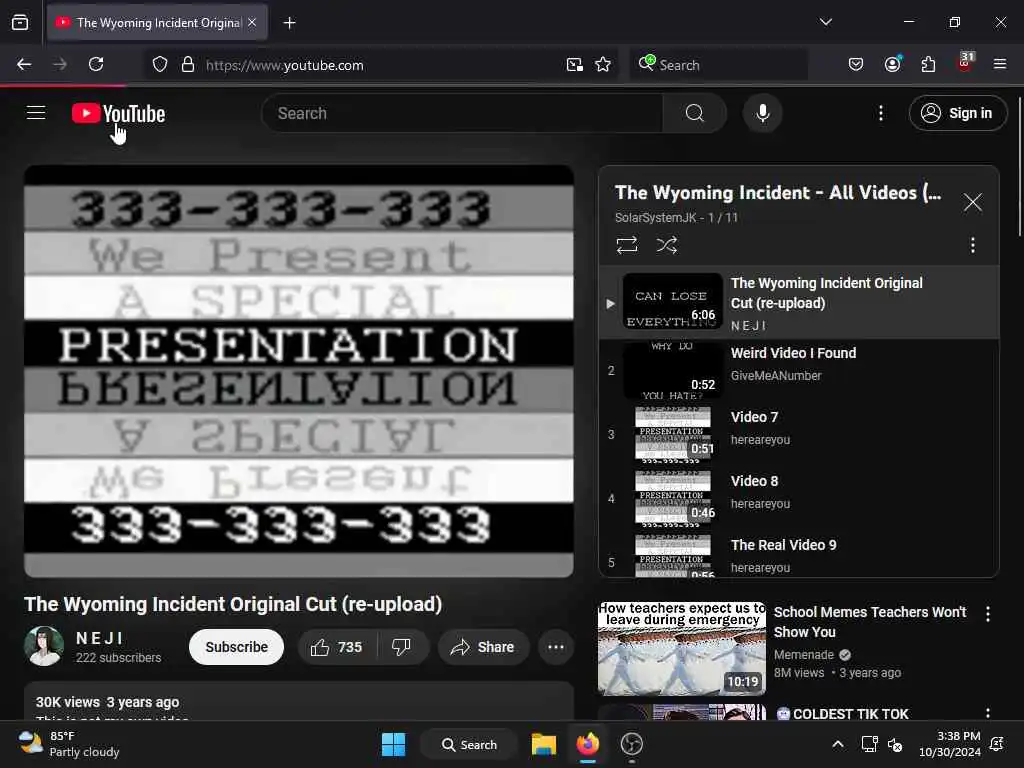Open the playlist panel's three-dot options
Screen dimensions: 1024x768
pos(972,245)
